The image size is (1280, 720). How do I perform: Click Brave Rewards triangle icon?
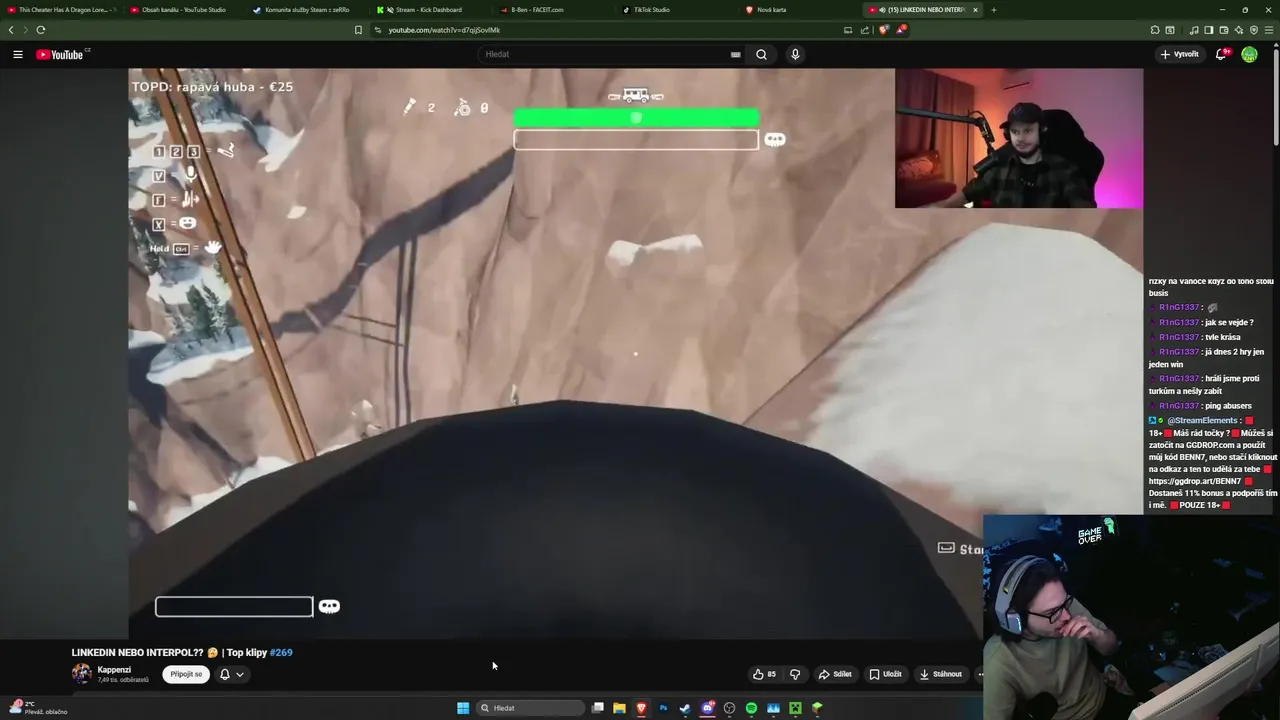(901, 30)
